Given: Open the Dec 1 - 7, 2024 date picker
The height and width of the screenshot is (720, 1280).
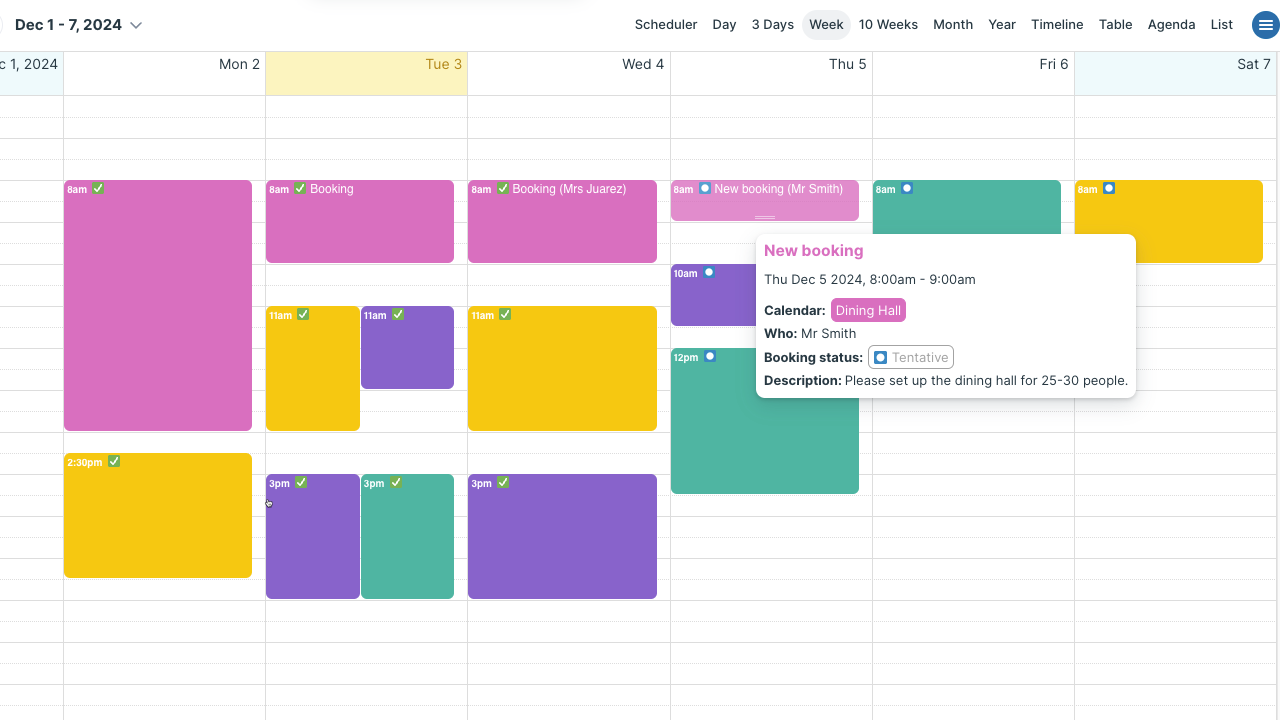Looking at the screenshot, I should coord(79,25).
